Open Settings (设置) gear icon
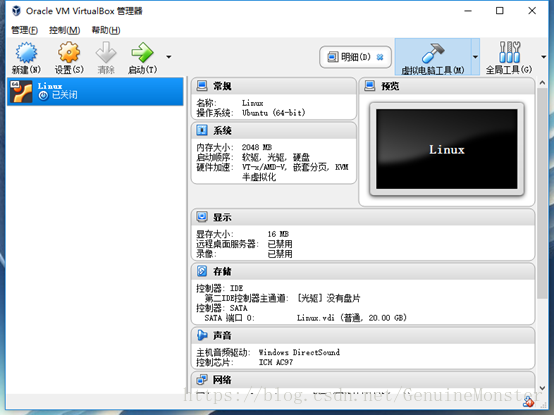This screenshot has height=415, width=554. 69,52
